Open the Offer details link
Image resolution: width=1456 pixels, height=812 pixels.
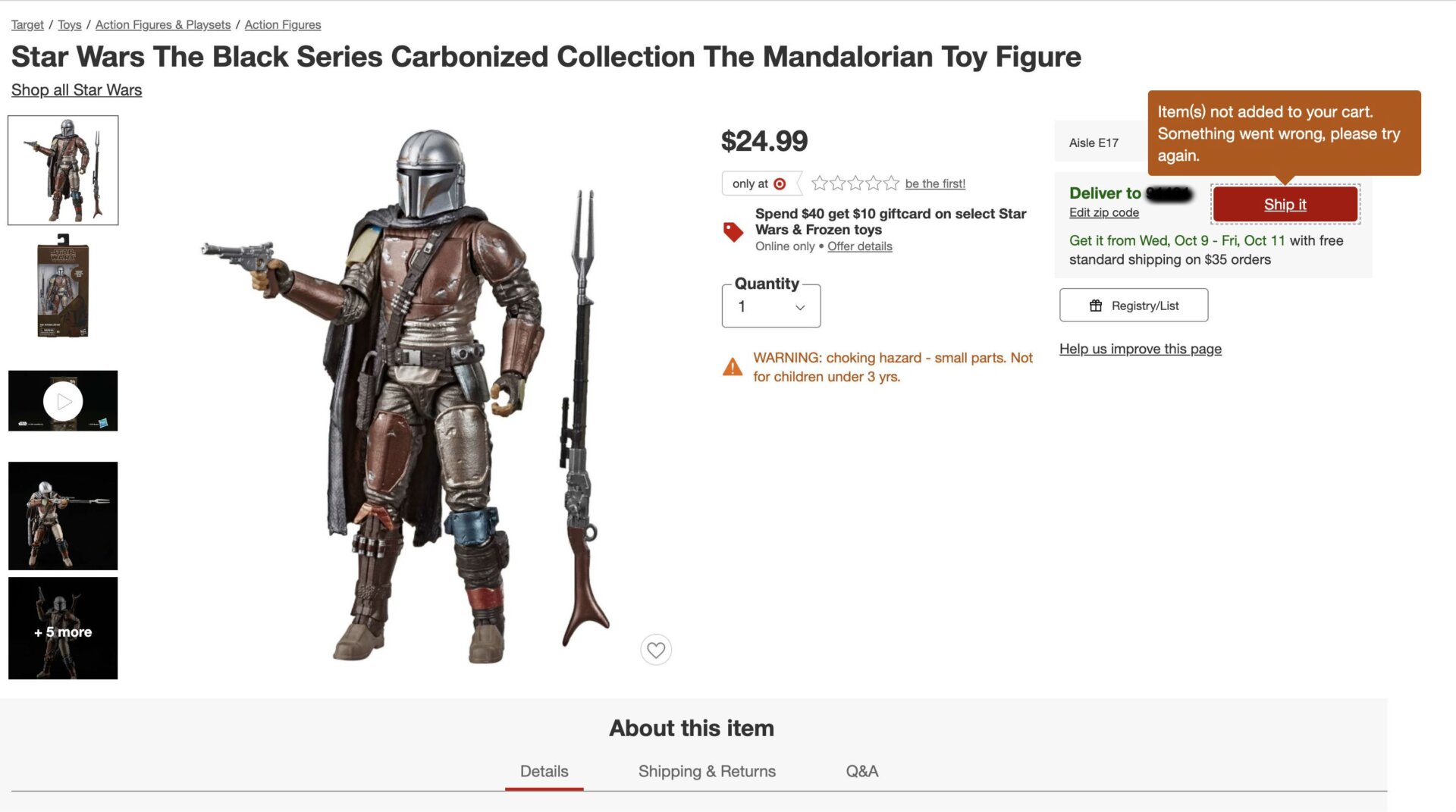(859, 246)
